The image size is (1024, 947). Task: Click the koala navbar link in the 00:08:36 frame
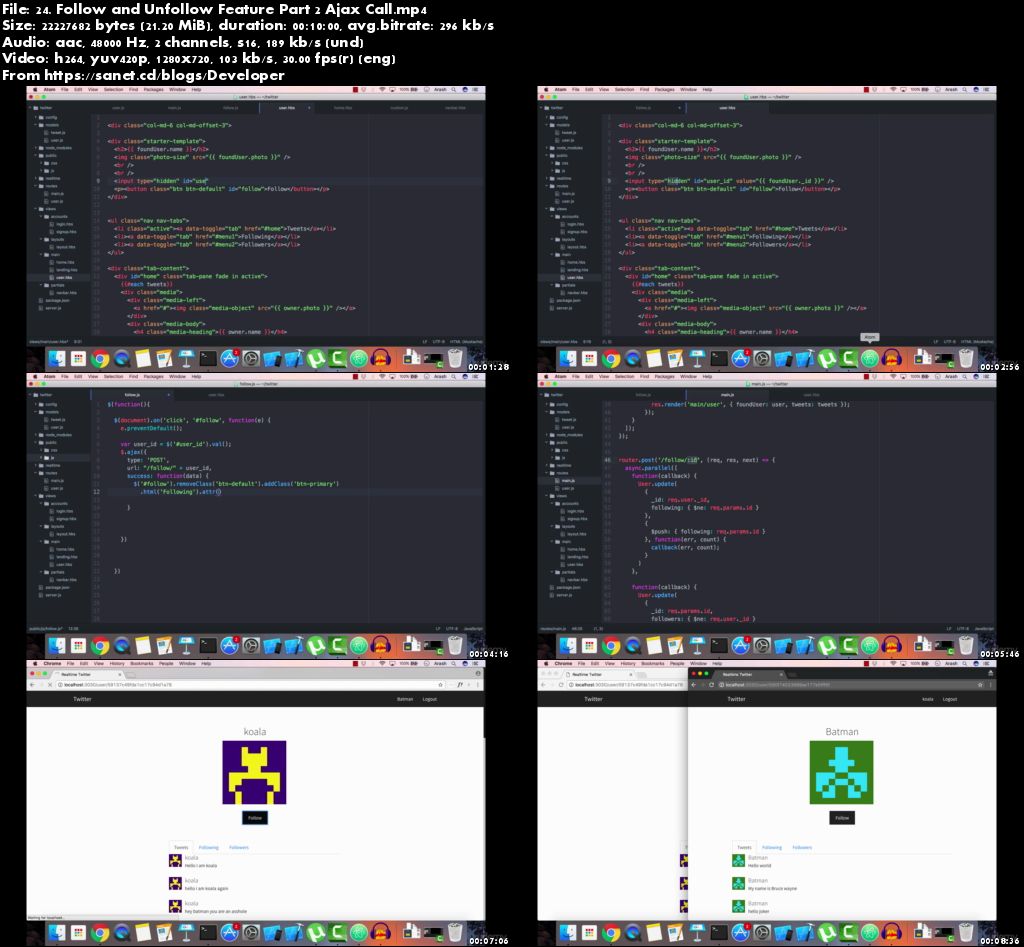click(927, 699)
